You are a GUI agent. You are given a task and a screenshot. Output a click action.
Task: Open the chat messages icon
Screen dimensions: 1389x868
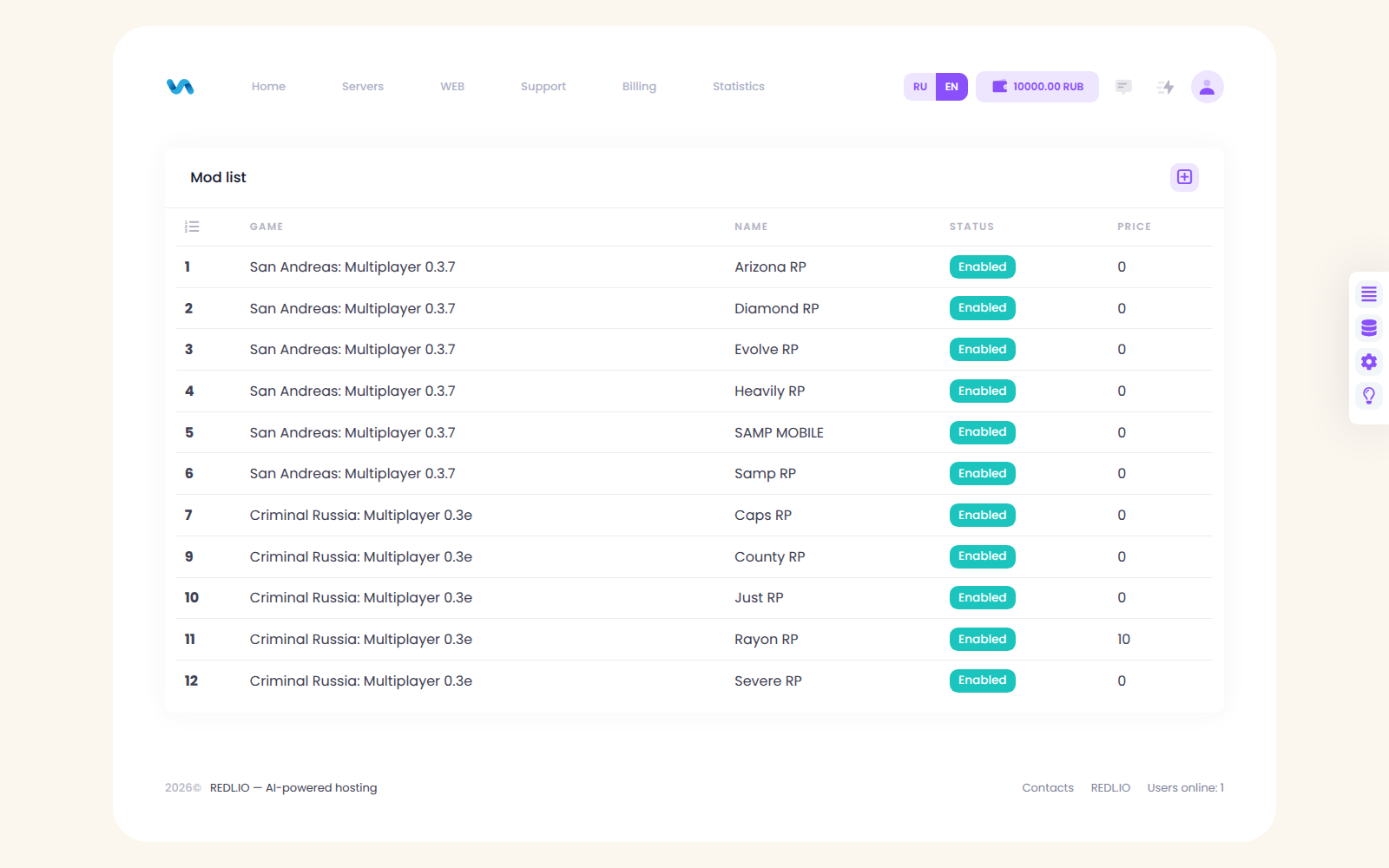point(1123,87)
